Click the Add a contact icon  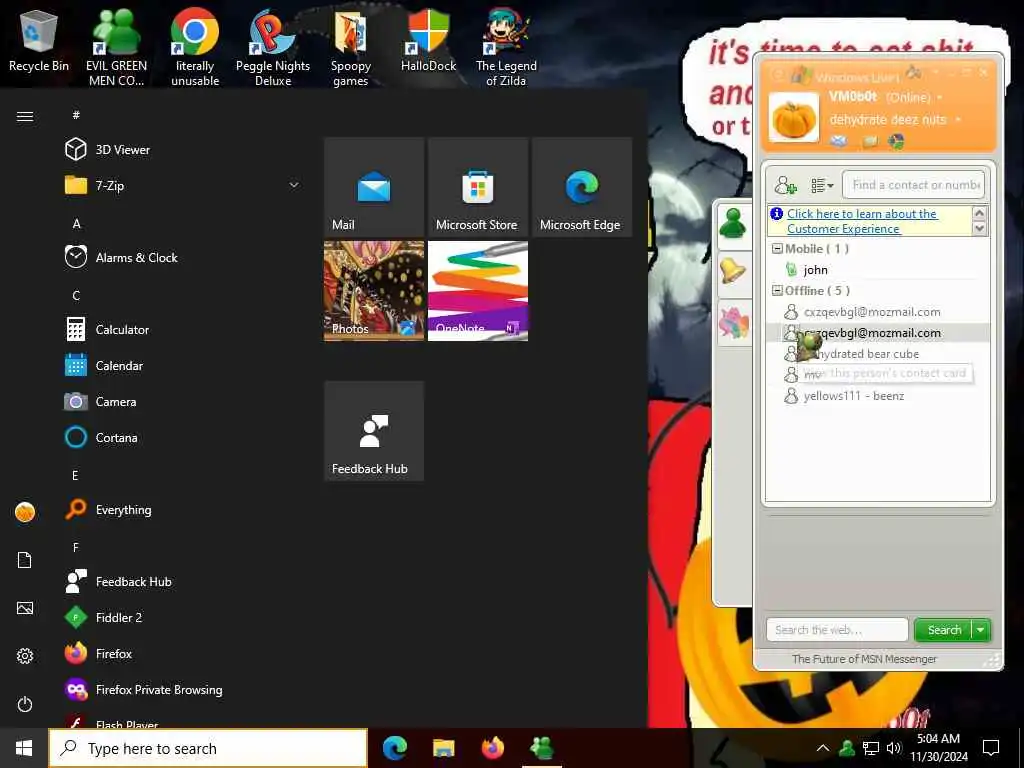pyautogui.click(x=785, y=185)
